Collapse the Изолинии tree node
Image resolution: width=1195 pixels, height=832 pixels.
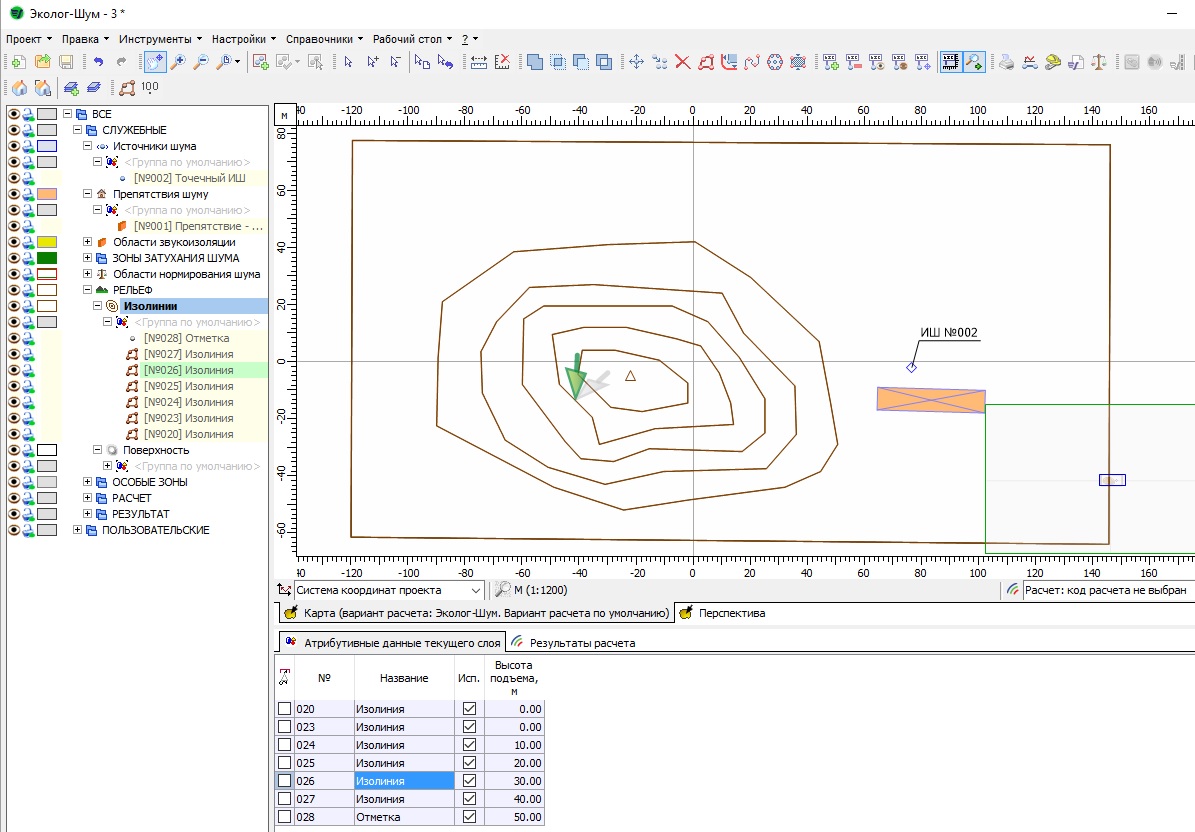pyautogui.click(x=98, y=306)
